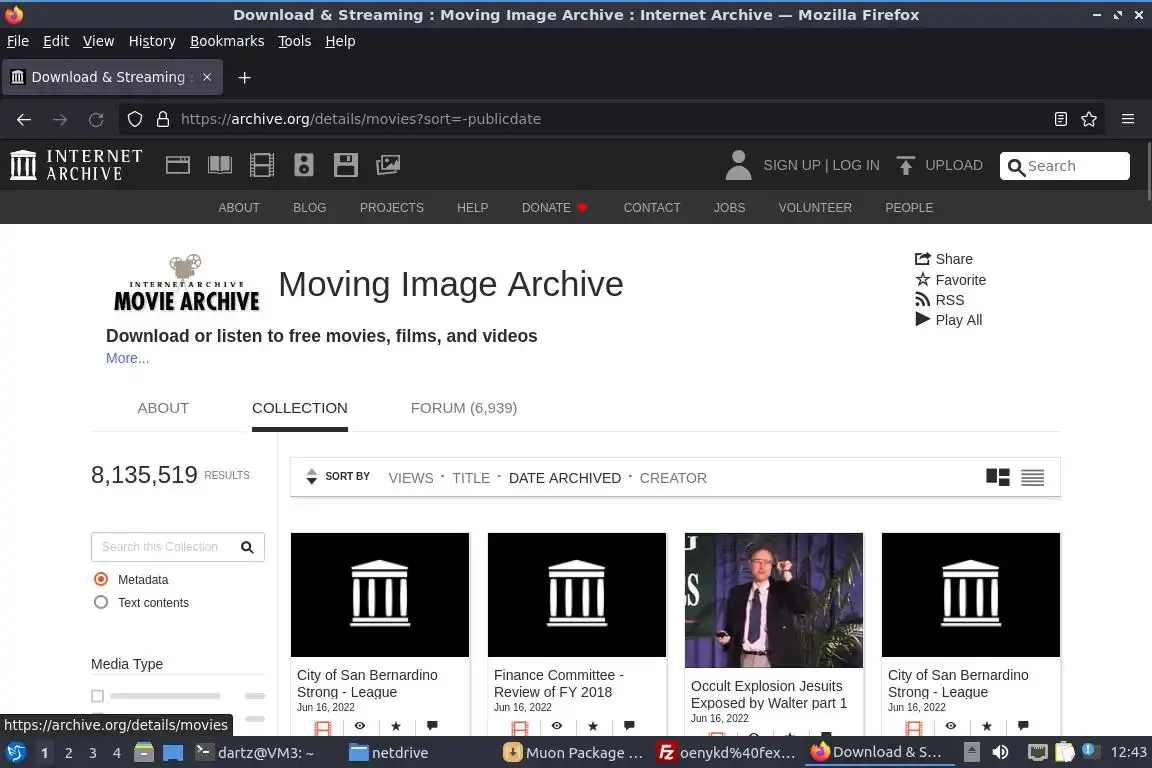The image size is (1152, 768).
Task: Open the Audio speaker icon
Action: [x=303, y=165]
